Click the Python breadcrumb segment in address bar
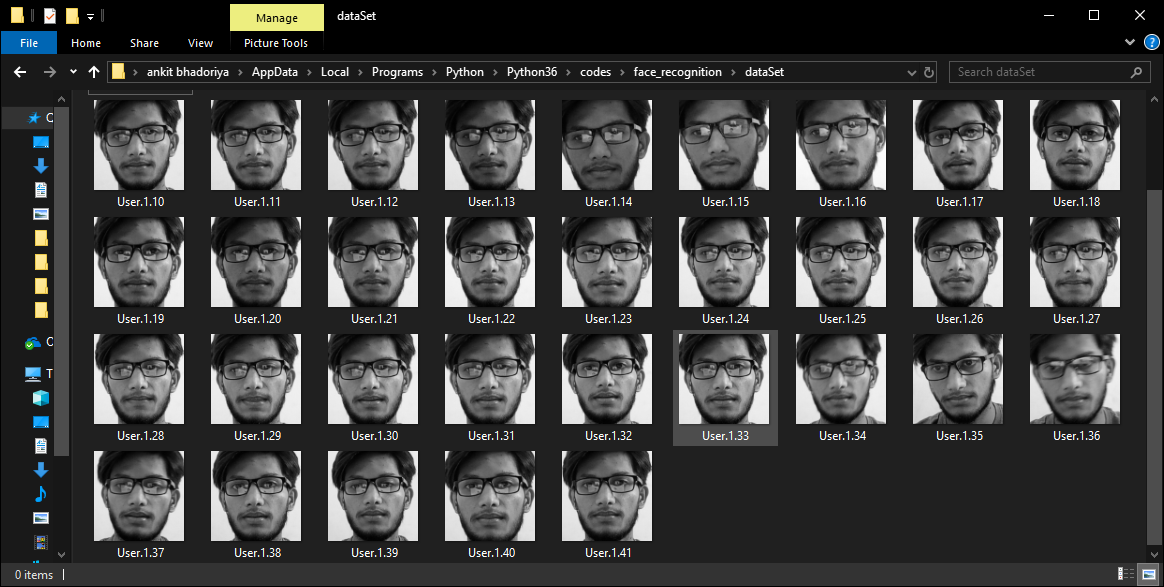 465,72
